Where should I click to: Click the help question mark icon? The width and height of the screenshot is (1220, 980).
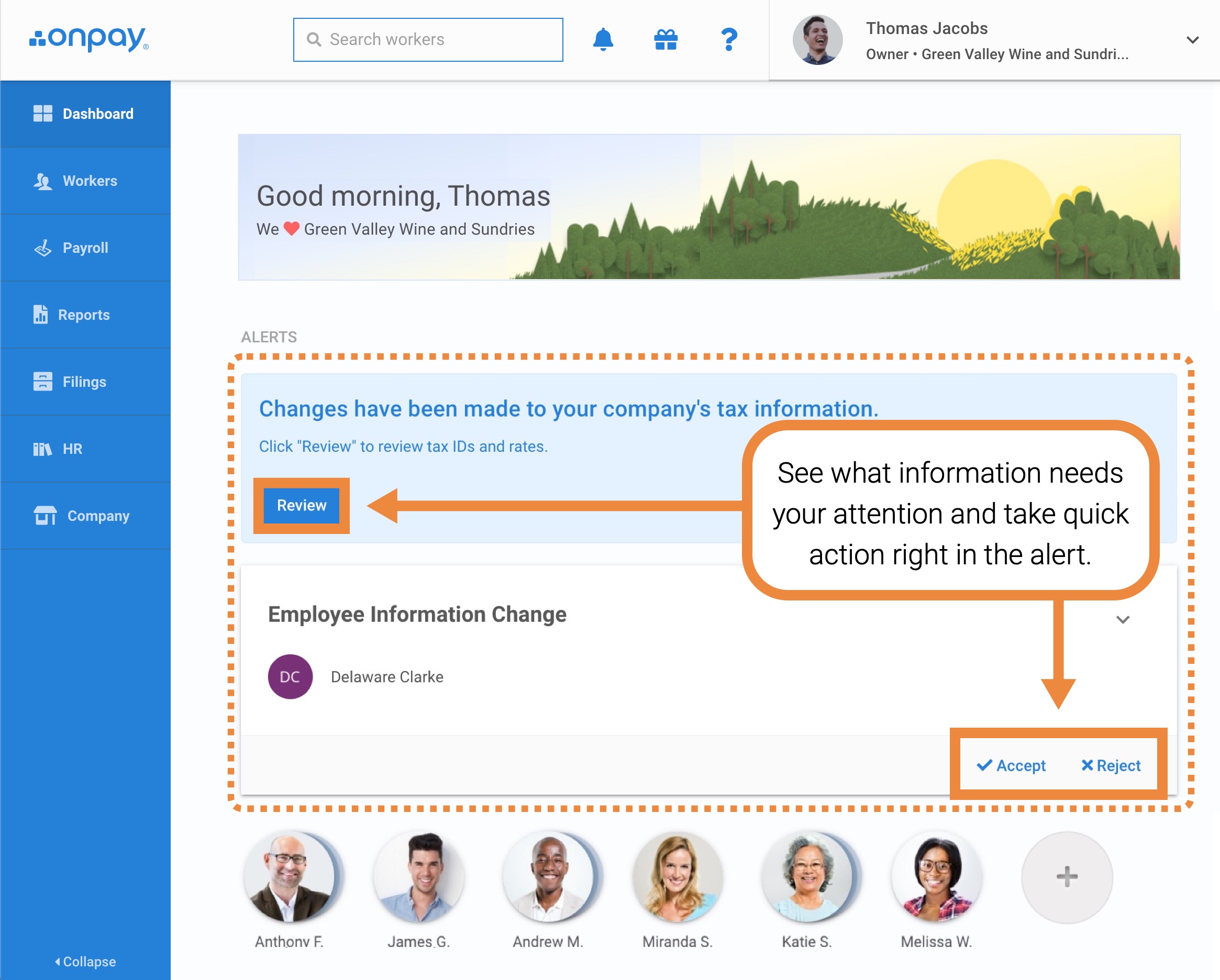729,40
